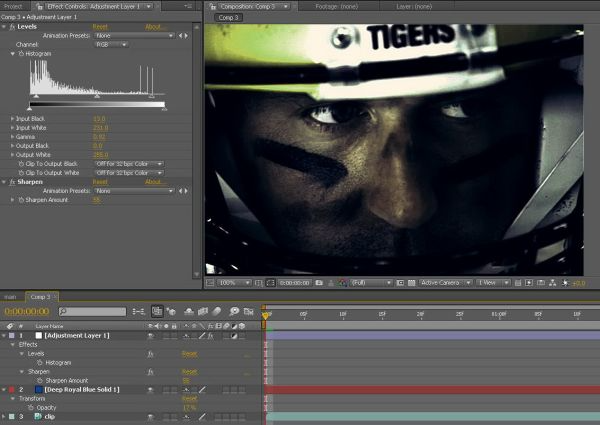Click About link for Levels effect
Screen dimensions: 600x425
point(155,27)
